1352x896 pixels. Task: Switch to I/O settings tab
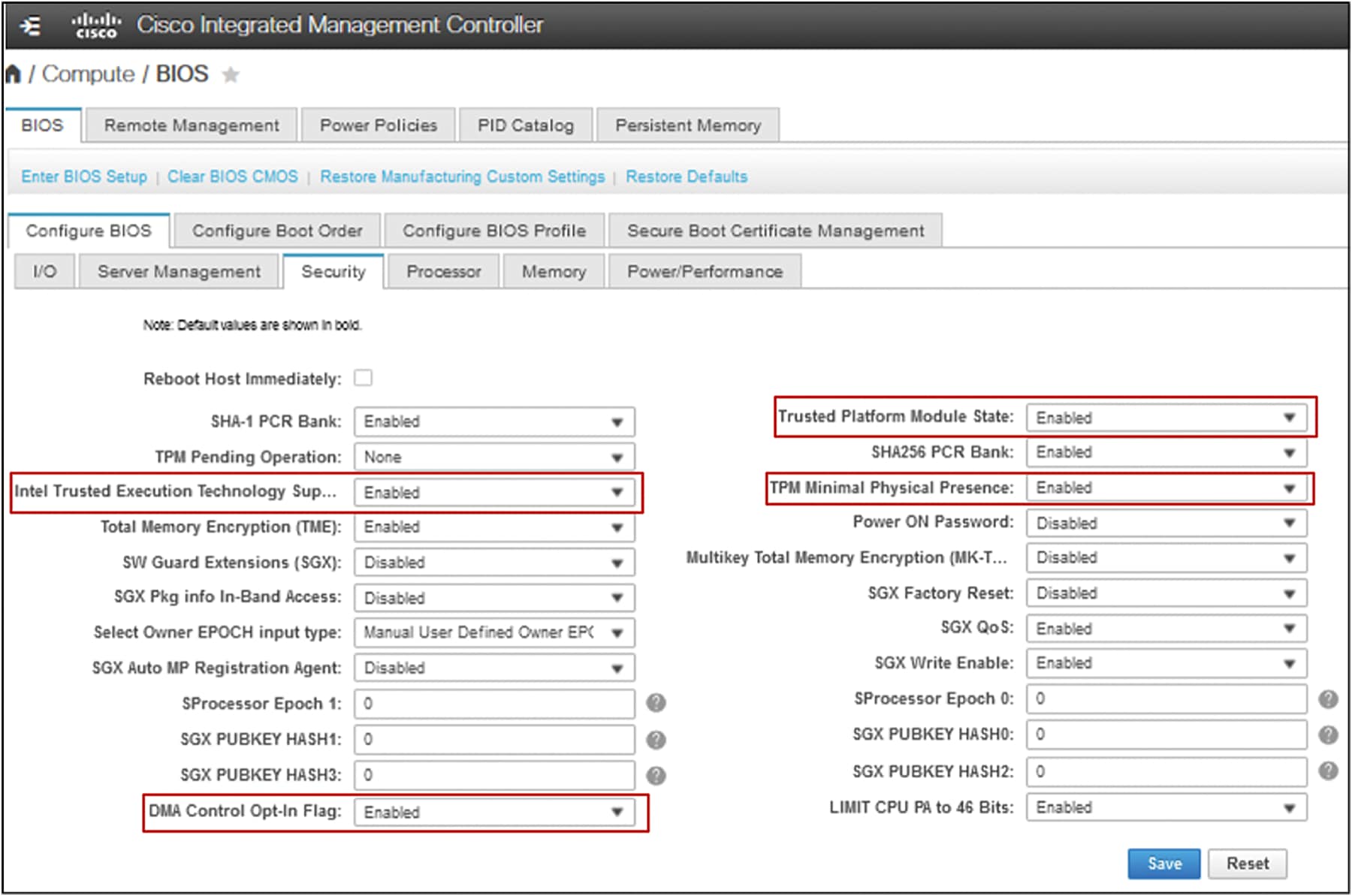[x=45, y=271]
